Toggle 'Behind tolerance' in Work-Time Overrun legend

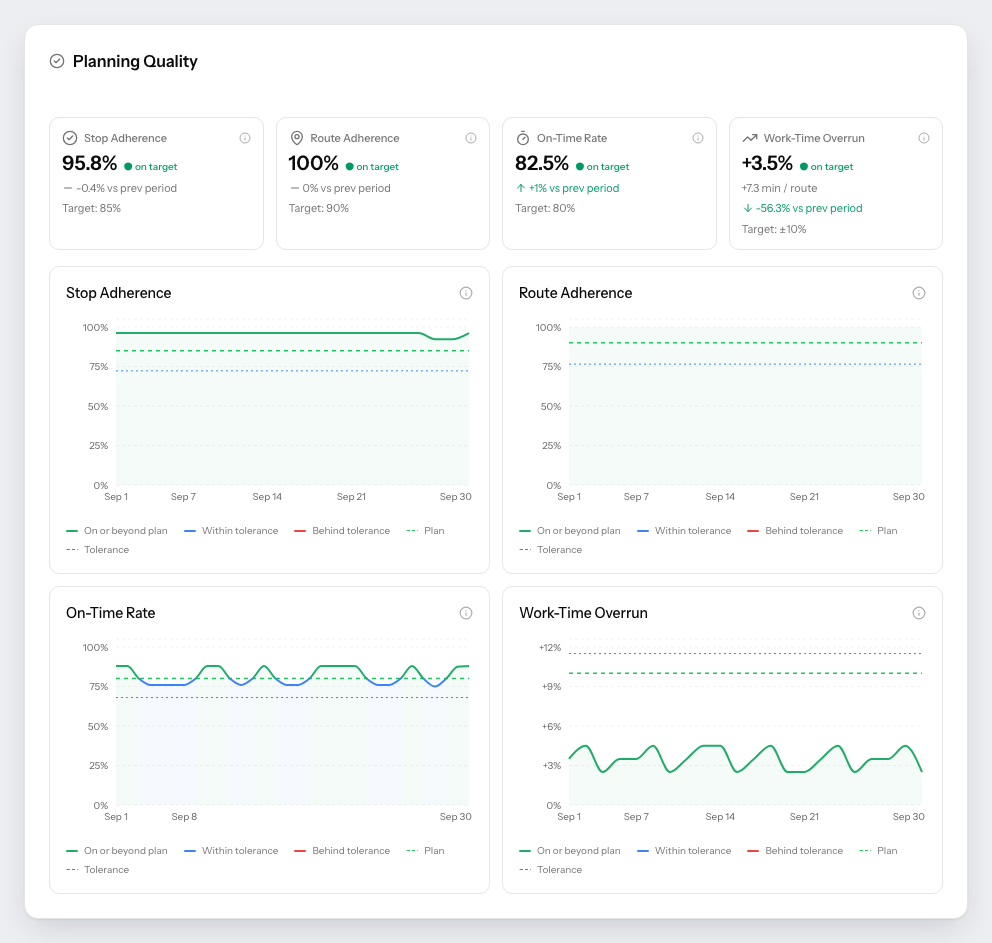click(x=795, y=851)
